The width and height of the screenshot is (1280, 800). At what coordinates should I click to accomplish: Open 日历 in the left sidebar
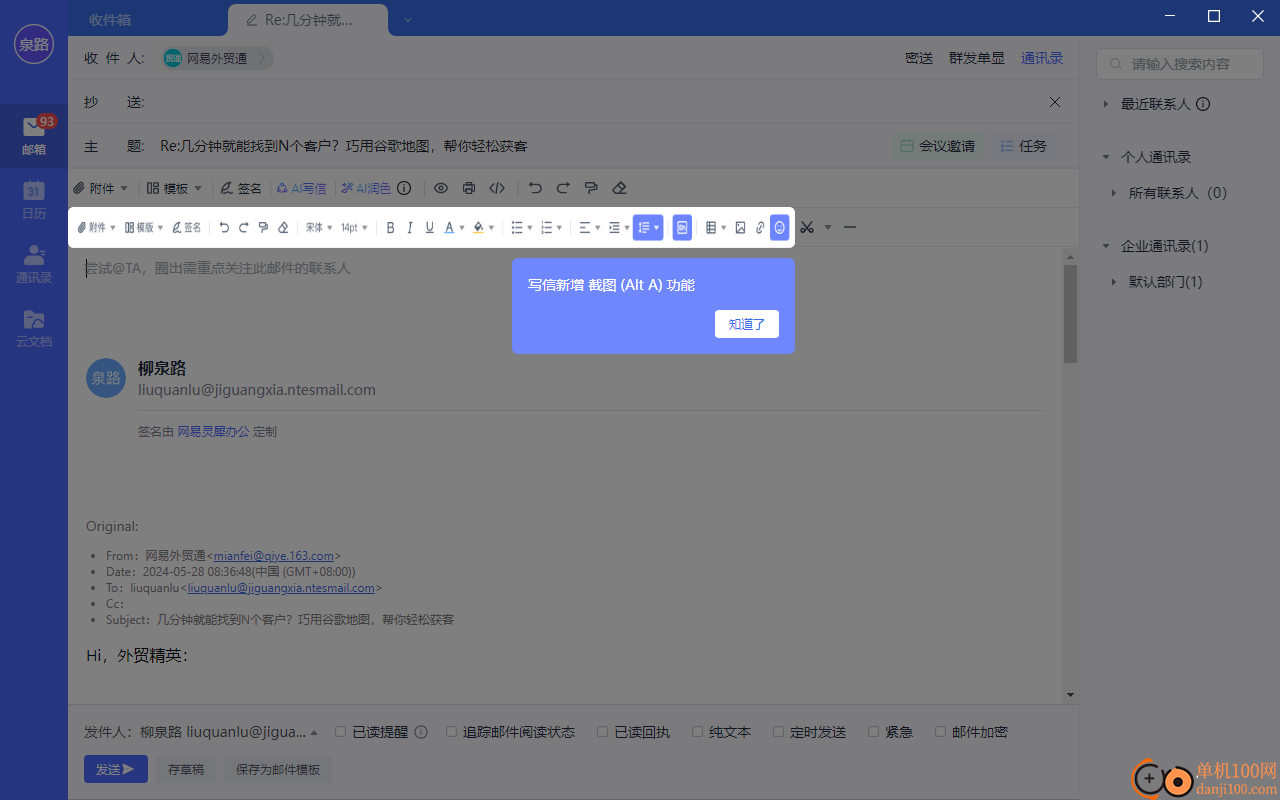(x=34, y=200)
